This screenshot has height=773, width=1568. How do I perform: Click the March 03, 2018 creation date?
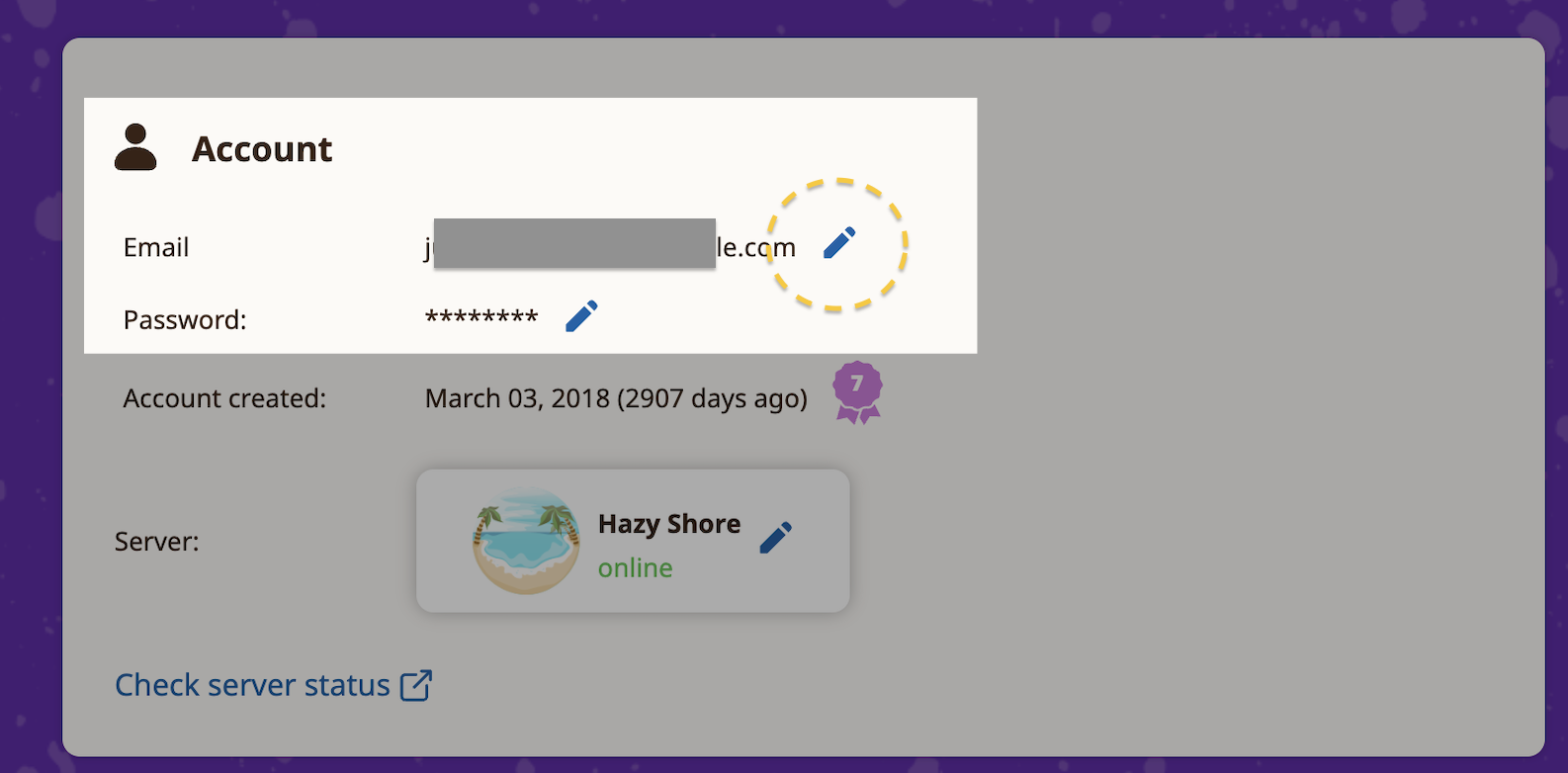click(615, 398)
